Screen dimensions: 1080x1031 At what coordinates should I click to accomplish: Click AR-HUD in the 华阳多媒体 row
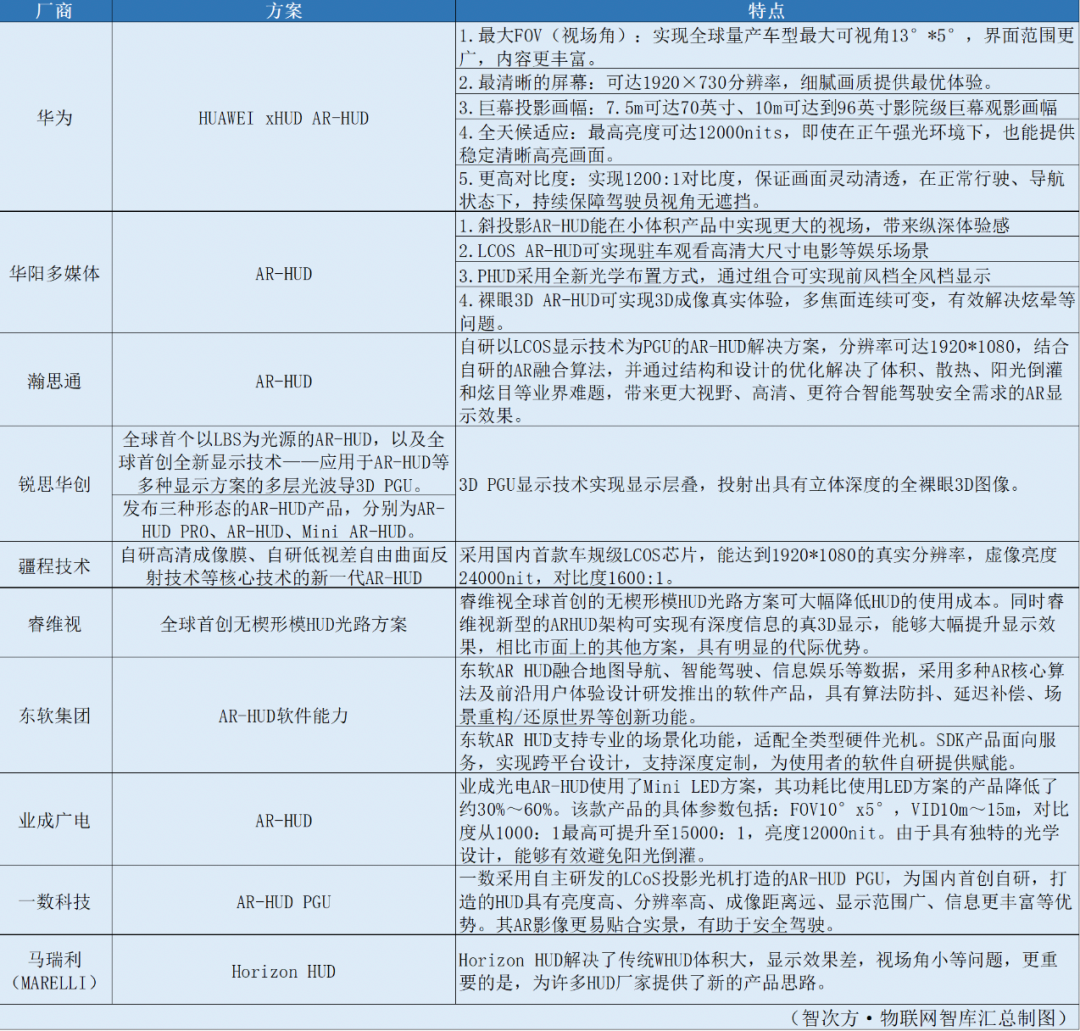point(283,273)
